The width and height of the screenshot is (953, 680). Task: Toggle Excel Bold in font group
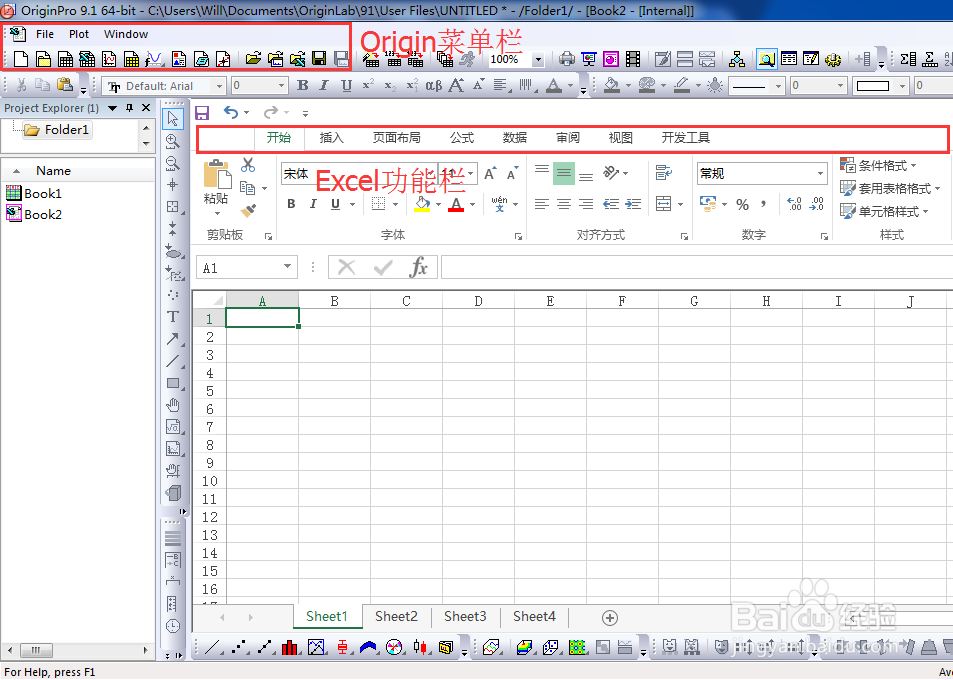(291, 204)
